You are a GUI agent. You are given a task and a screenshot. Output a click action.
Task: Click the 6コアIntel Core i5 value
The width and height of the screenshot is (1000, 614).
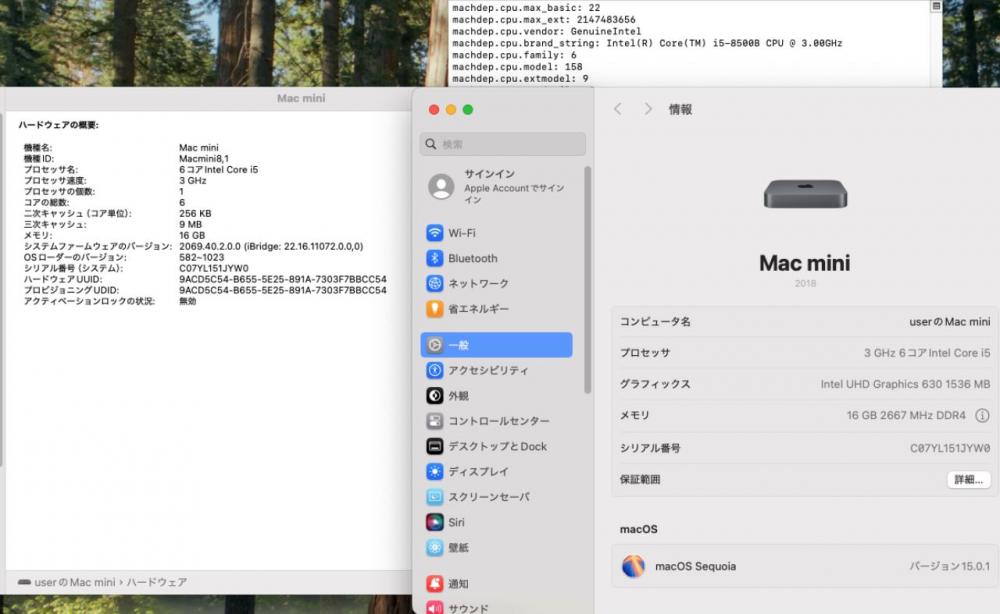click(x=219, y=170)
